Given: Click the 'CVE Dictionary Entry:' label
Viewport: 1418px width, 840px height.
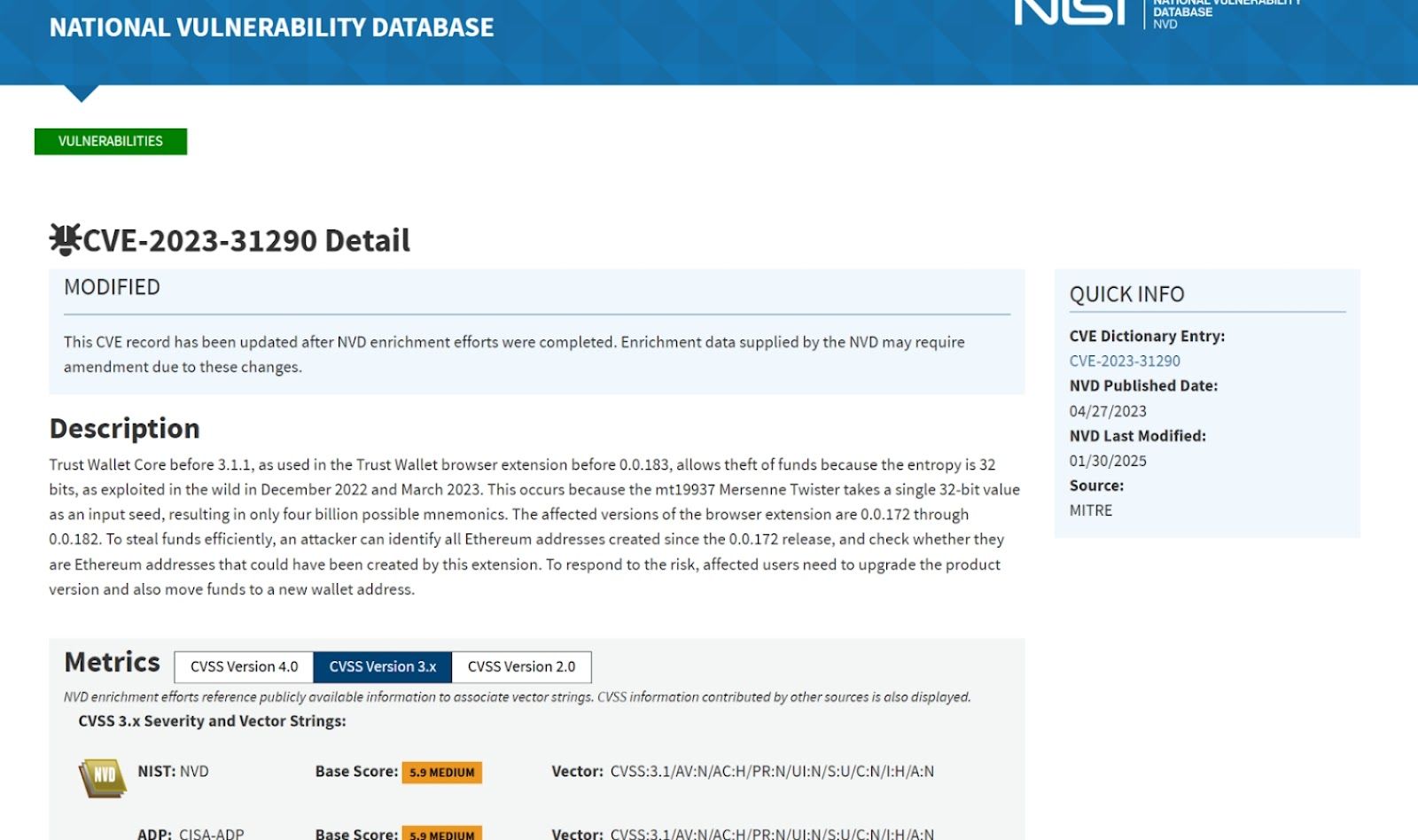Looking at the screenshot, I should (x=1147, y=336).
